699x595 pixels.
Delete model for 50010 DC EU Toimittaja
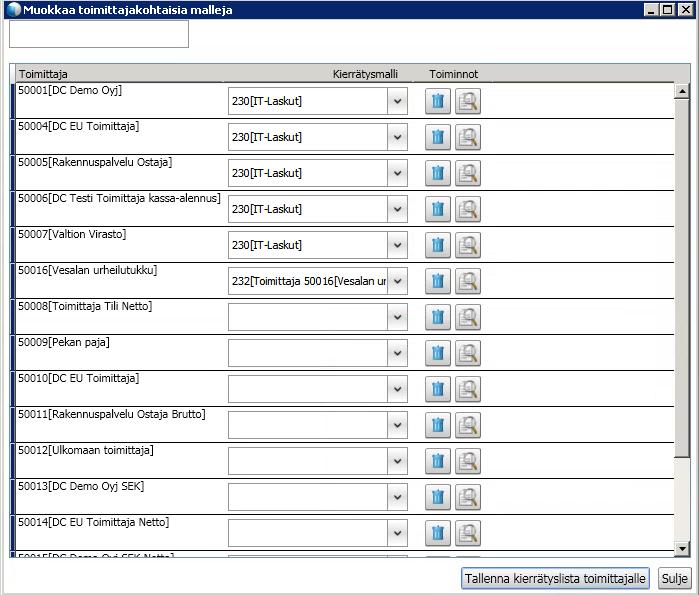point(438,389)
